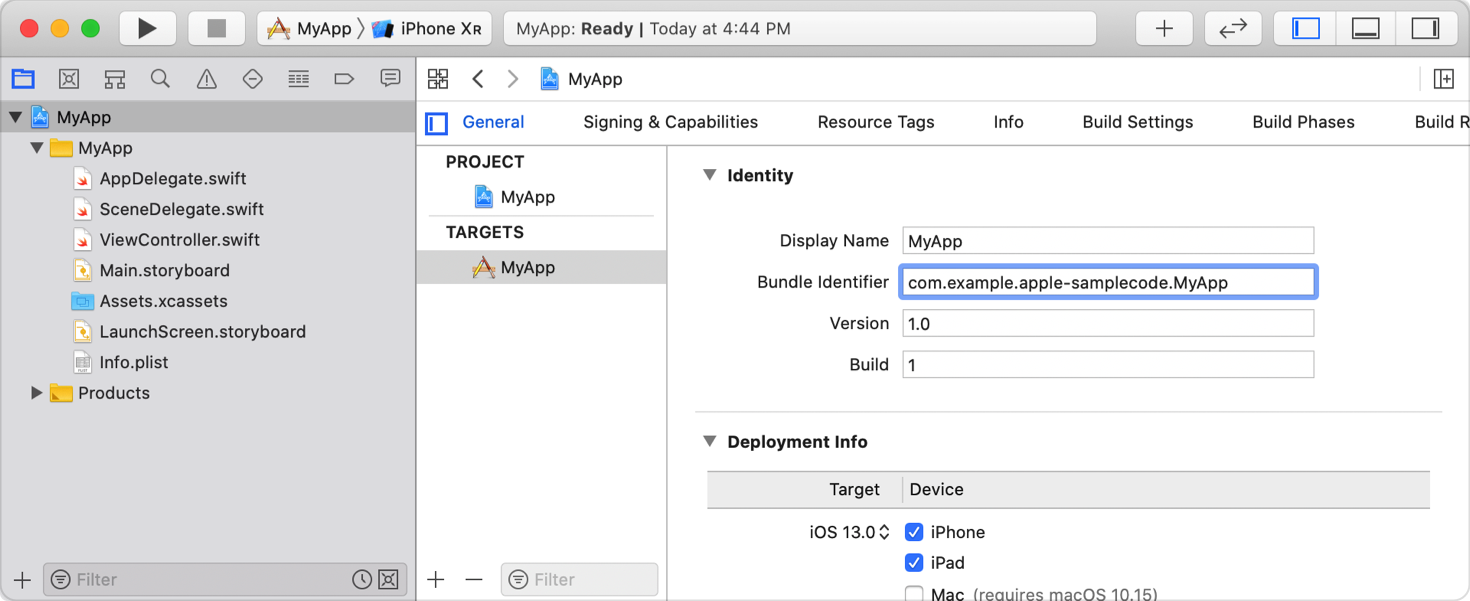Show the Debug navigator
This screenshot has width=1470, height=601.
pos(298,79)
